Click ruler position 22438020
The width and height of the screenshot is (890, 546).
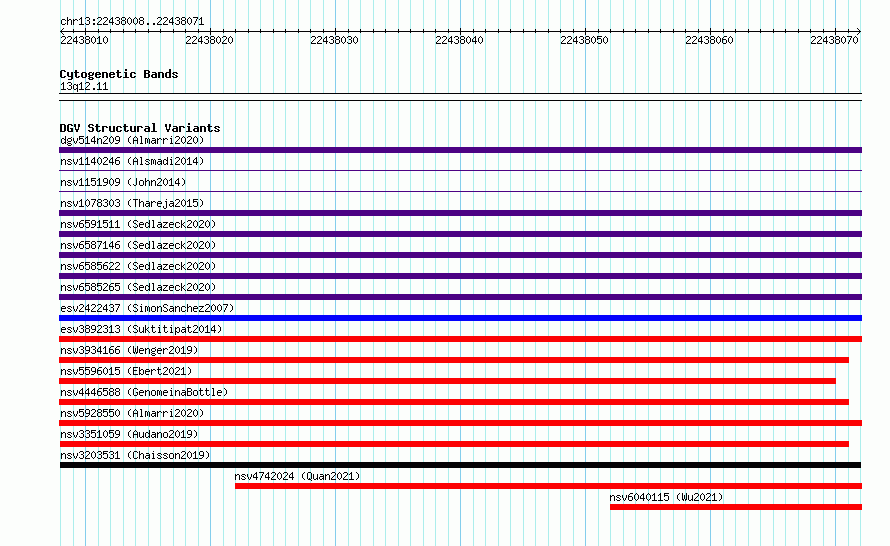209,40
